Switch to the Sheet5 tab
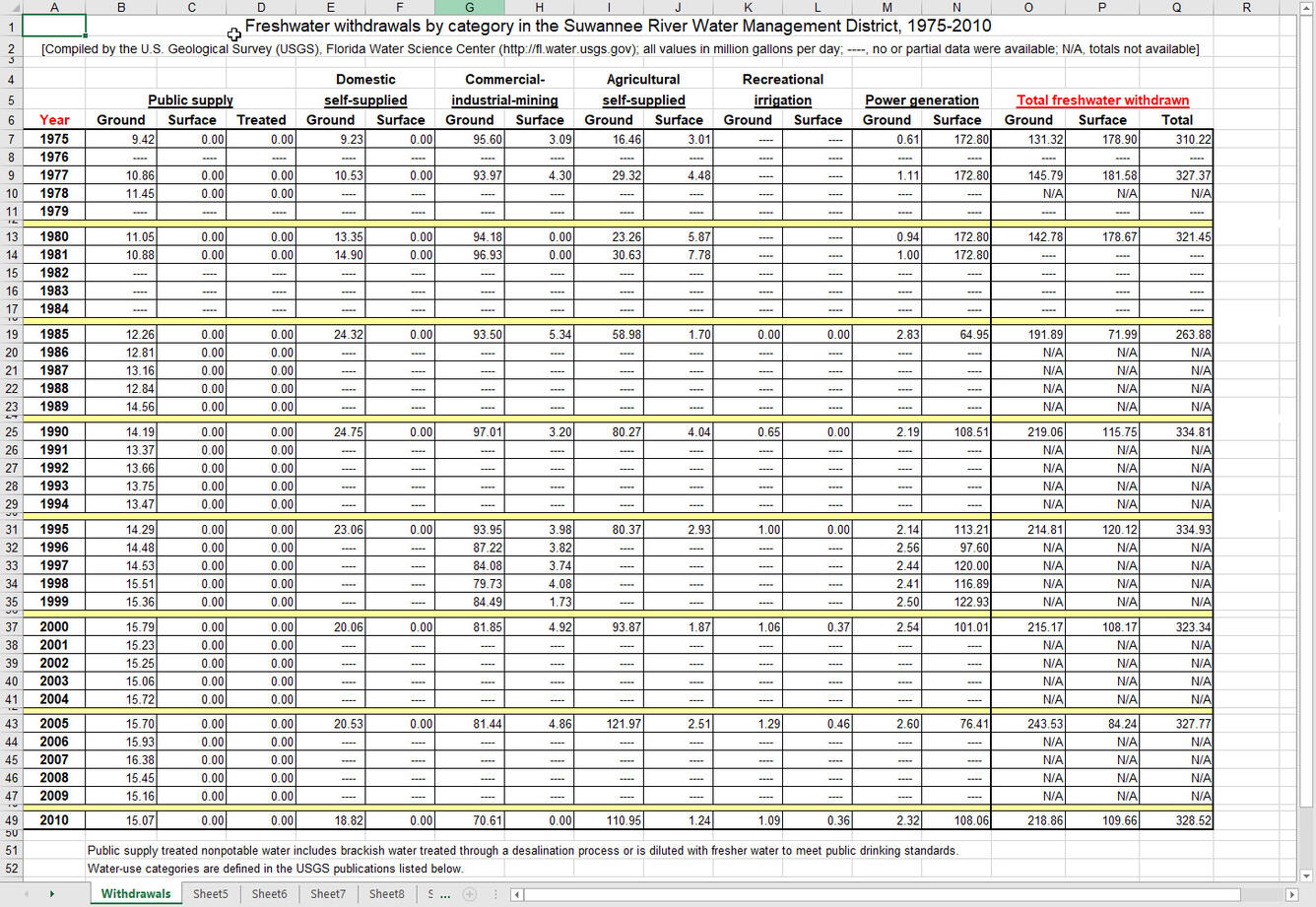This screenshot has height=907, width=1316. coord(210,894)
